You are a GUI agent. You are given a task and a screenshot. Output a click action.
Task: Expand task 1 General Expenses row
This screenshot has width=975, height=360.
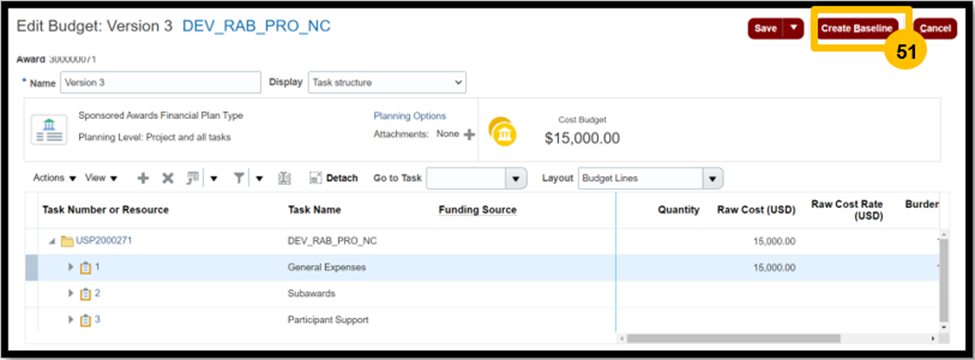click(x=70, y=267)
